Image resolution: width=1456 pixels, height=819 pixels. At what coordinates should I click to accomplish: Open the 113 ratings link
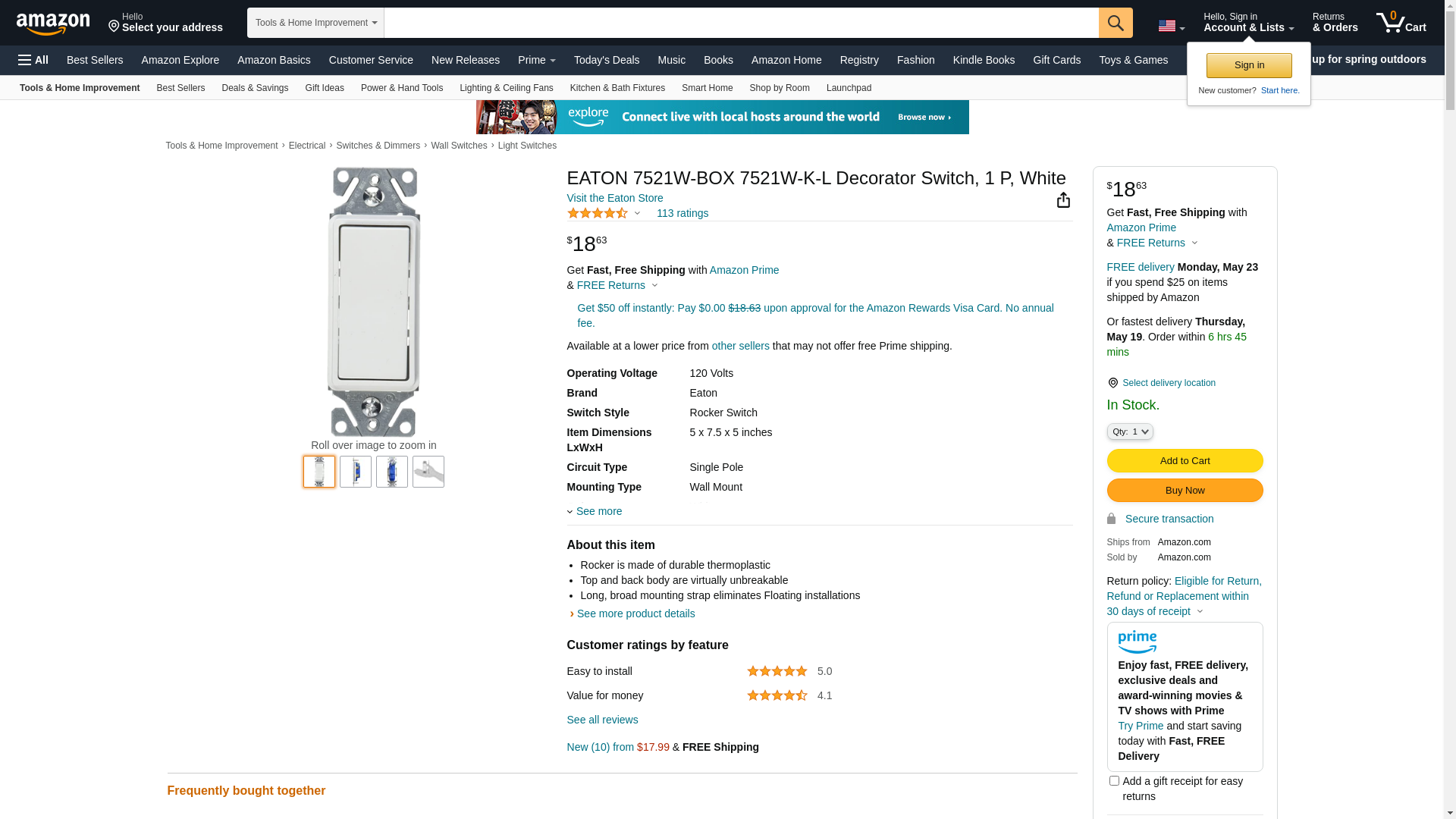click(682, 214)
